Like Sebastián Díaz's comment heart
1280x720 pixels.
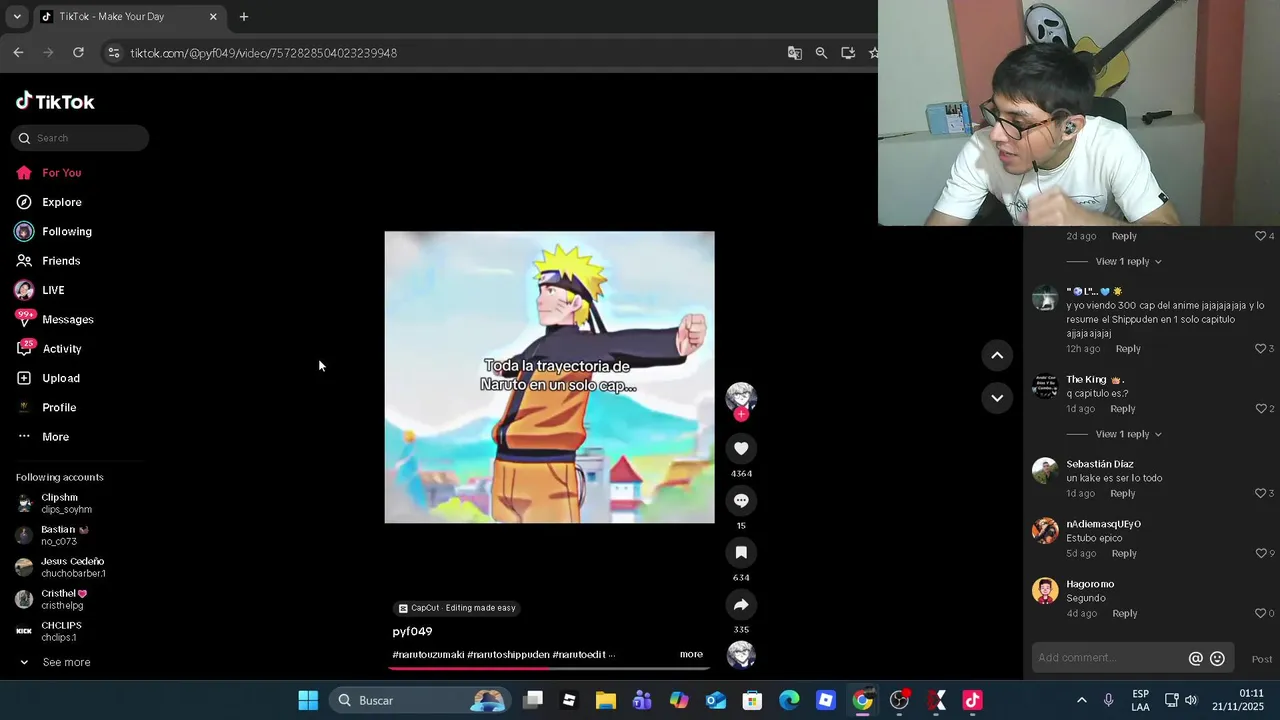1260,494
